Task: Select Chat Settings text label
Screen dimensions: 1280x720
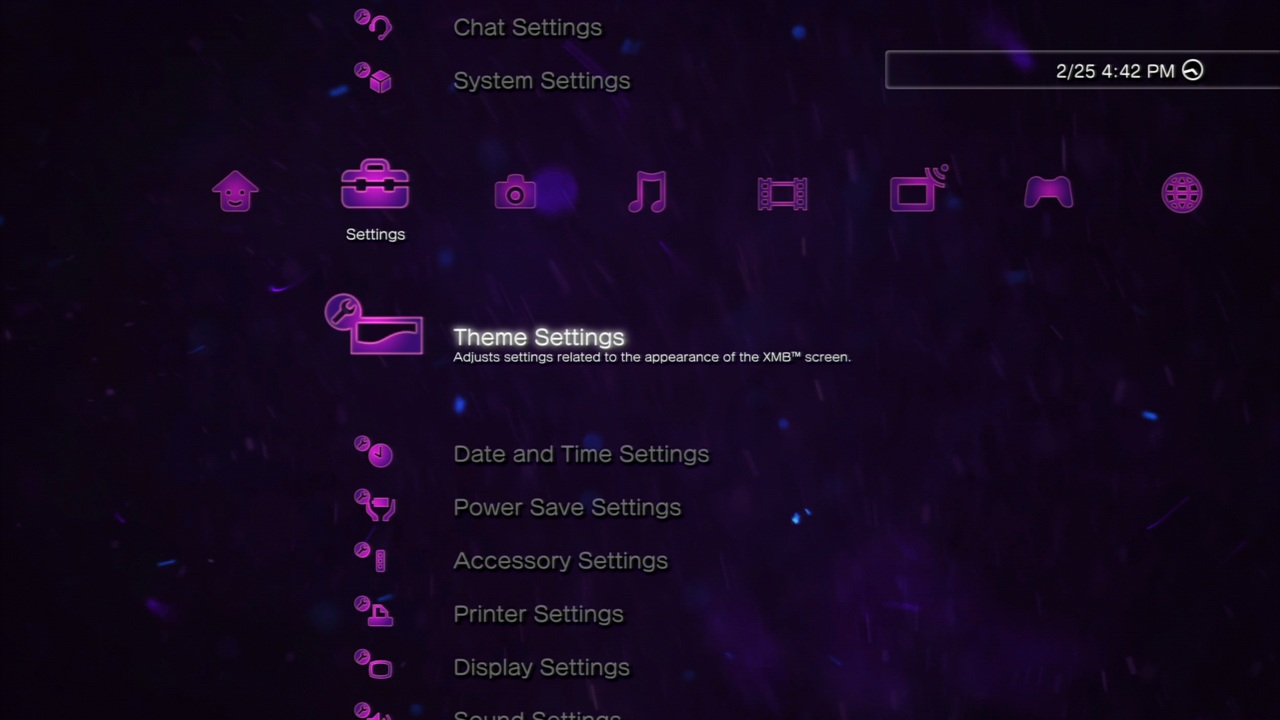Action: click(x=528, y=27)
